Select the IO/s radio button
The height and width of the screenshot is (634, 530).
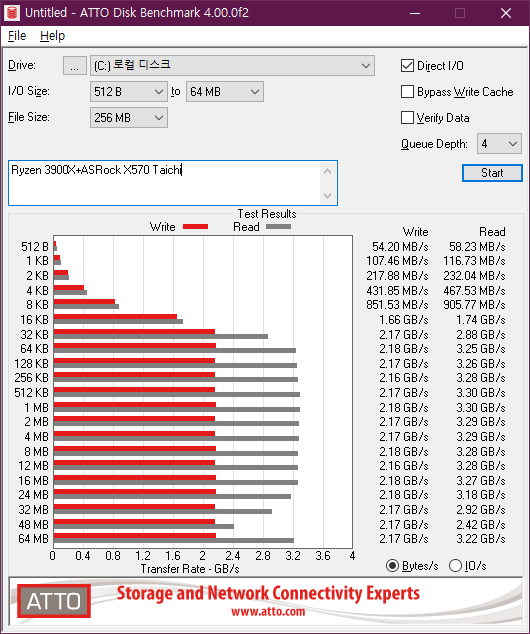(x=455, y=566)
